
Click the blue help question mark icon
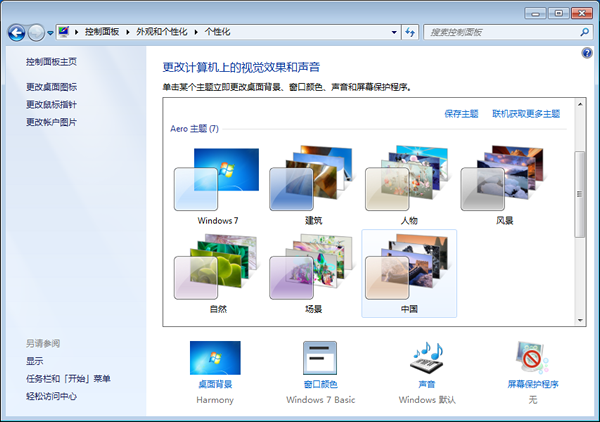click(586, 52)
